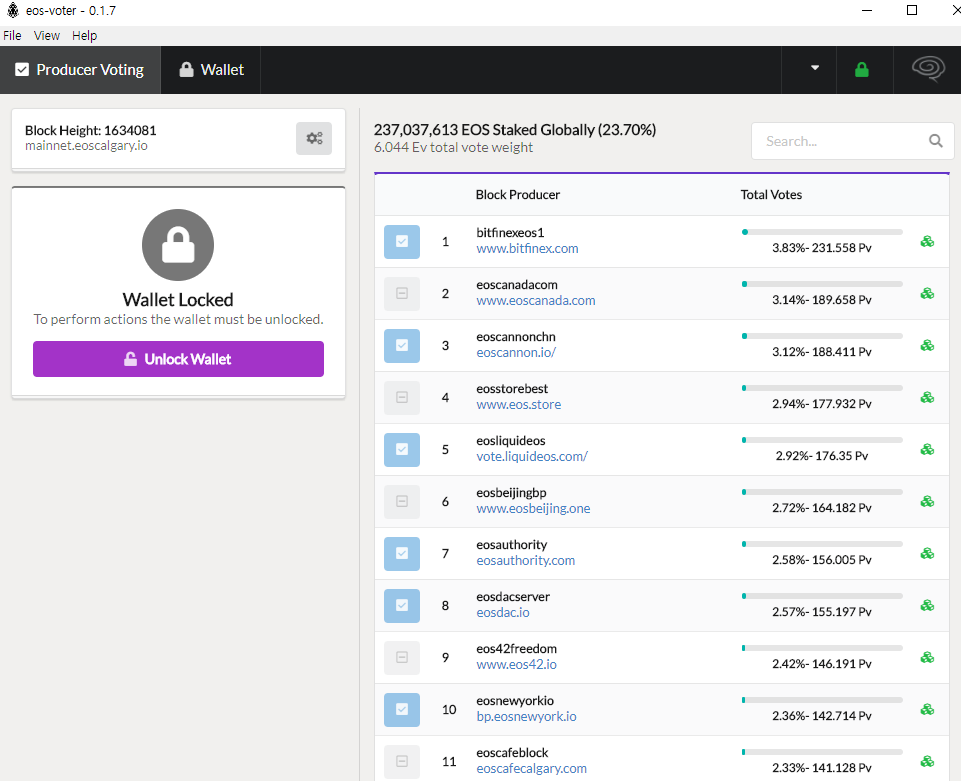
Task: Open vote.liquideos.com/ link
Action: tap(532, 457)
